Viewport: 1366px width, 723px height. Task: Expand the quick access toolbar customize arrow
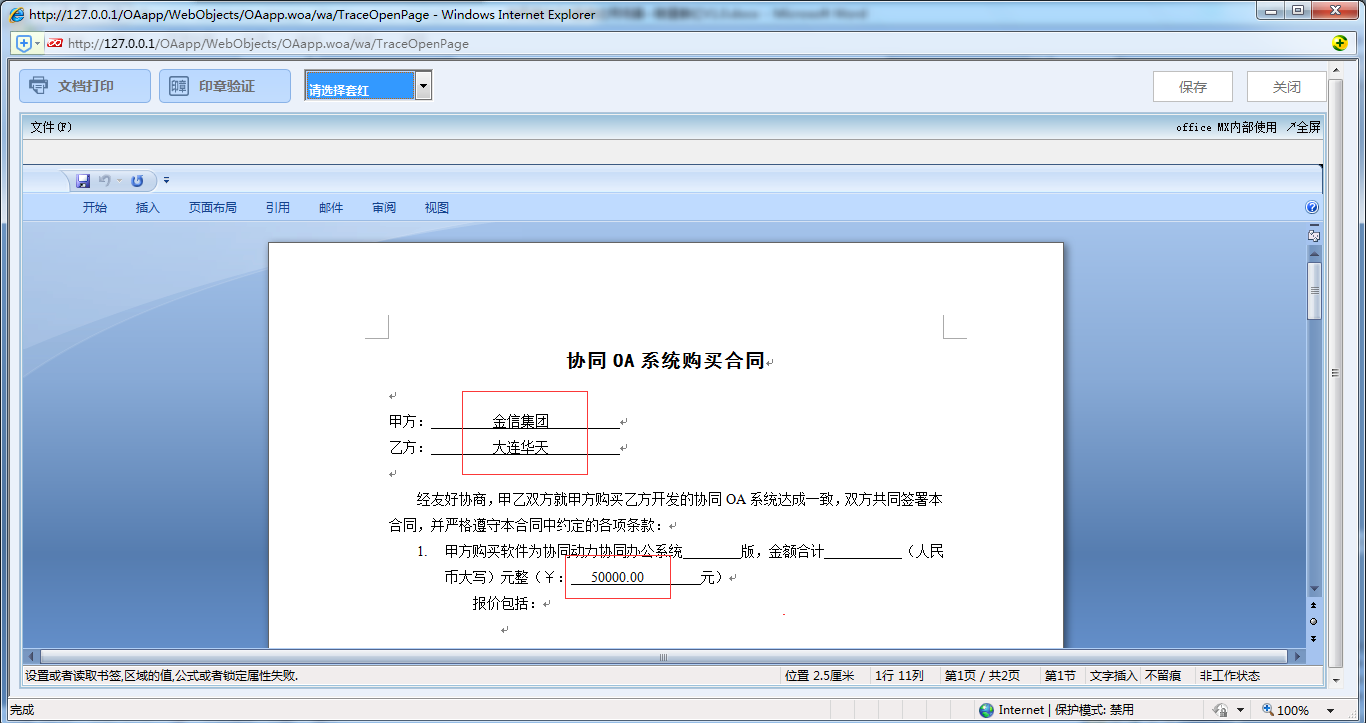pos(166,180)
